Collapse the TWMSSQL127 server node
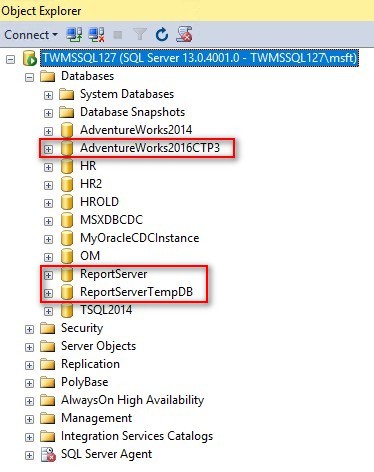The image size is (374, 472). click(11, 59)
